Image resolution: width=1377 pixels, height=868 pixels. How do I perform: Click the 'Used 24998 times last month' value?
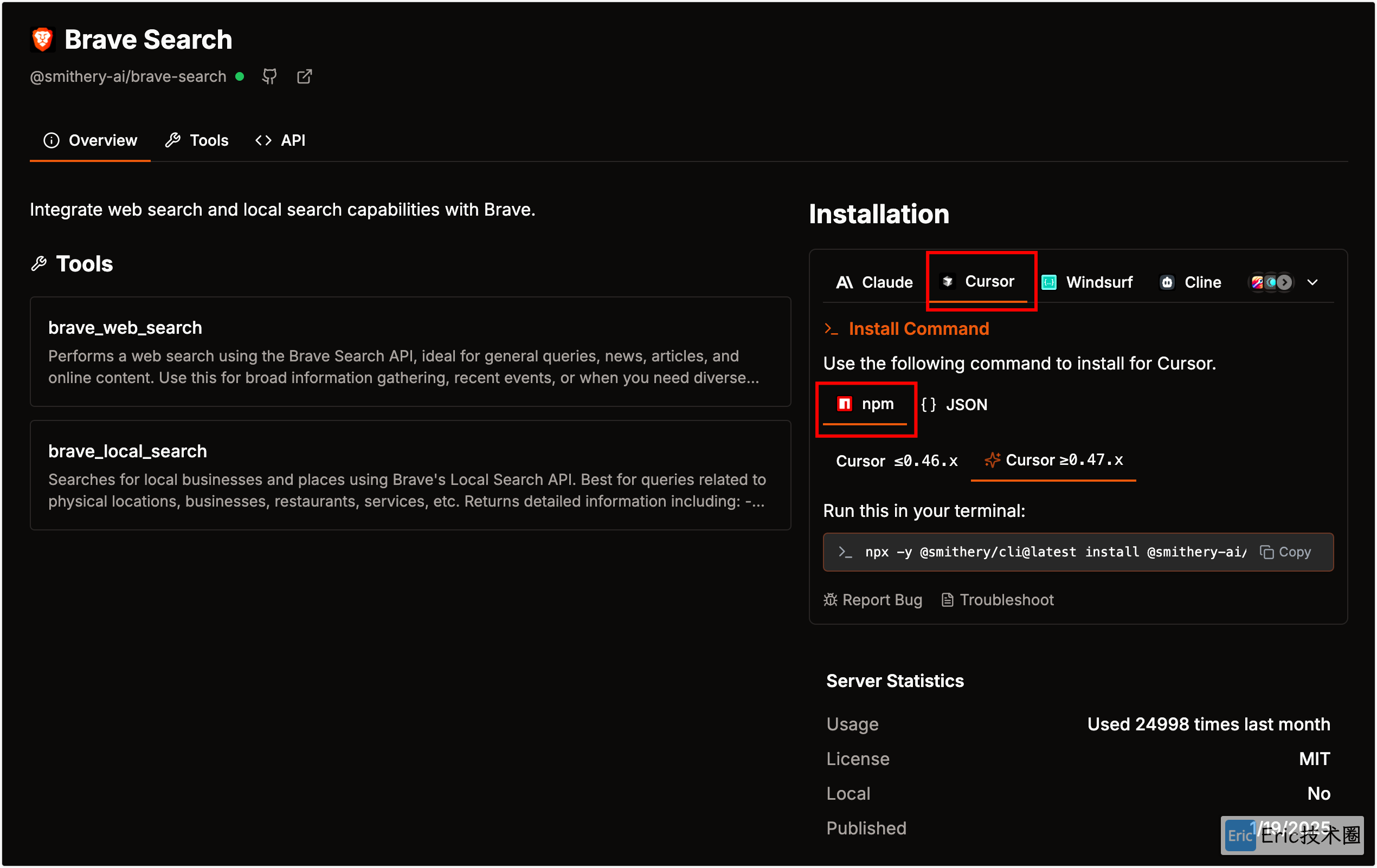tap(1208, 724)
